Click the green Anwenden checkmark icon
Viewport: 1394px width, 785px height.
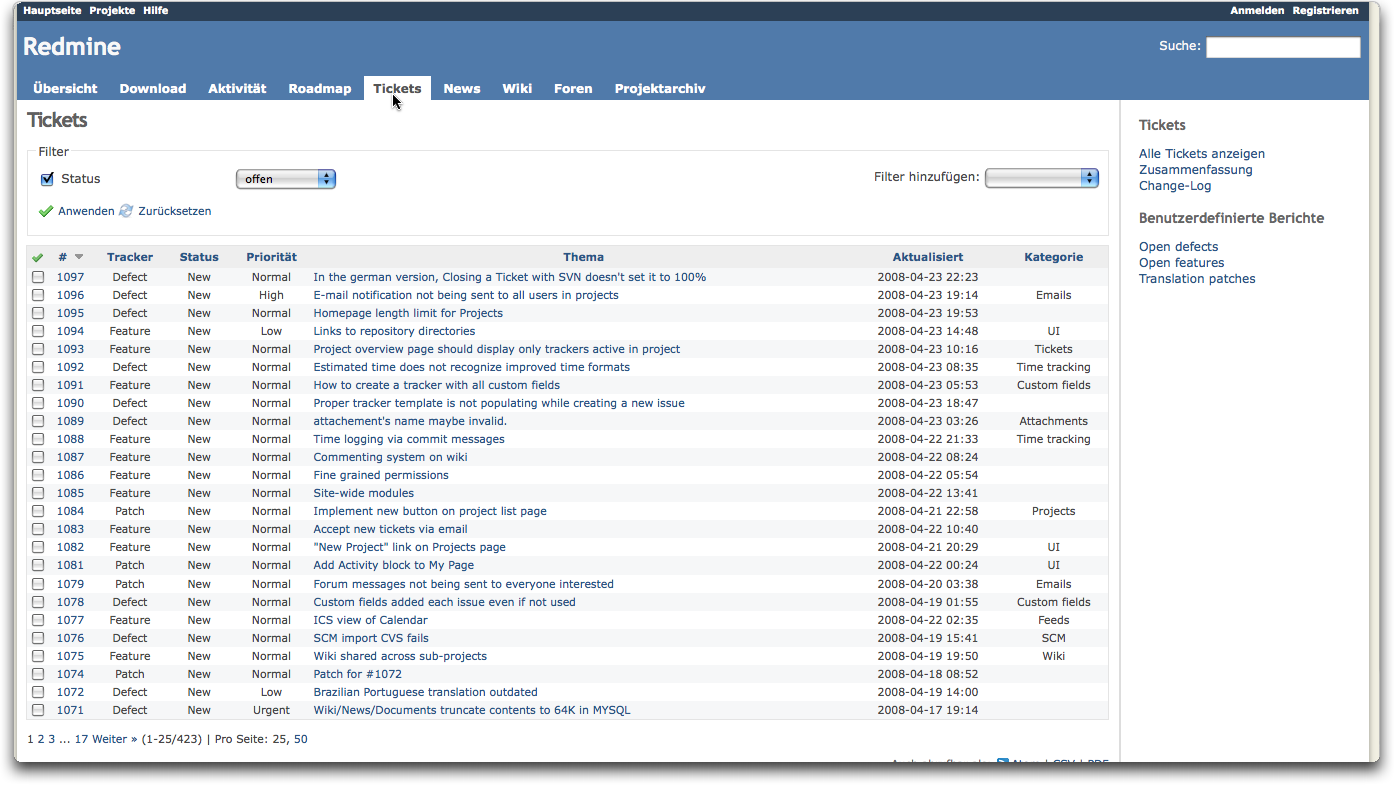tap(46, 211)
